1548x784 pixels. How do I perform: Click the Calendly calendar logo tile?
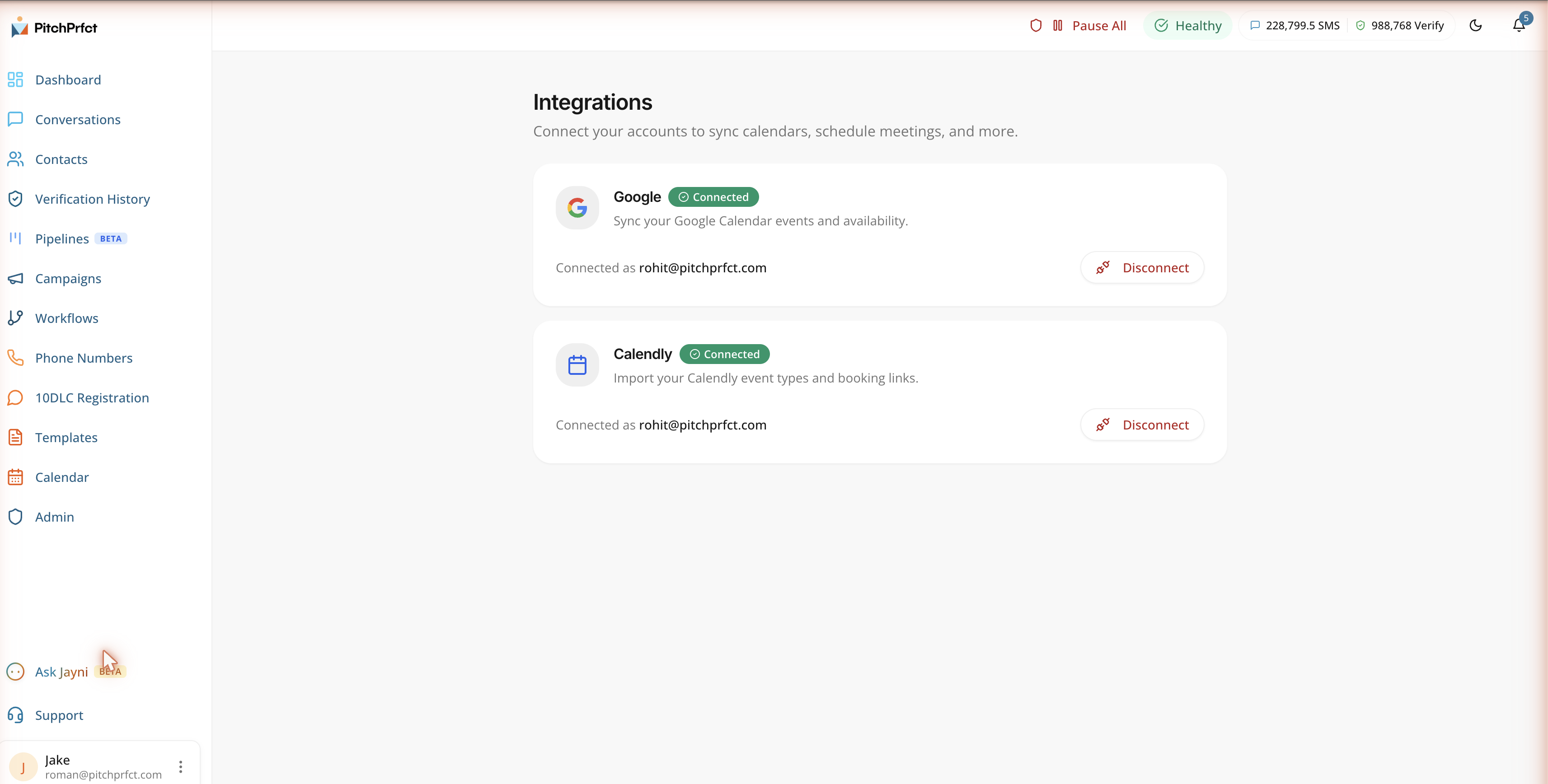click(x=577, y=364)
